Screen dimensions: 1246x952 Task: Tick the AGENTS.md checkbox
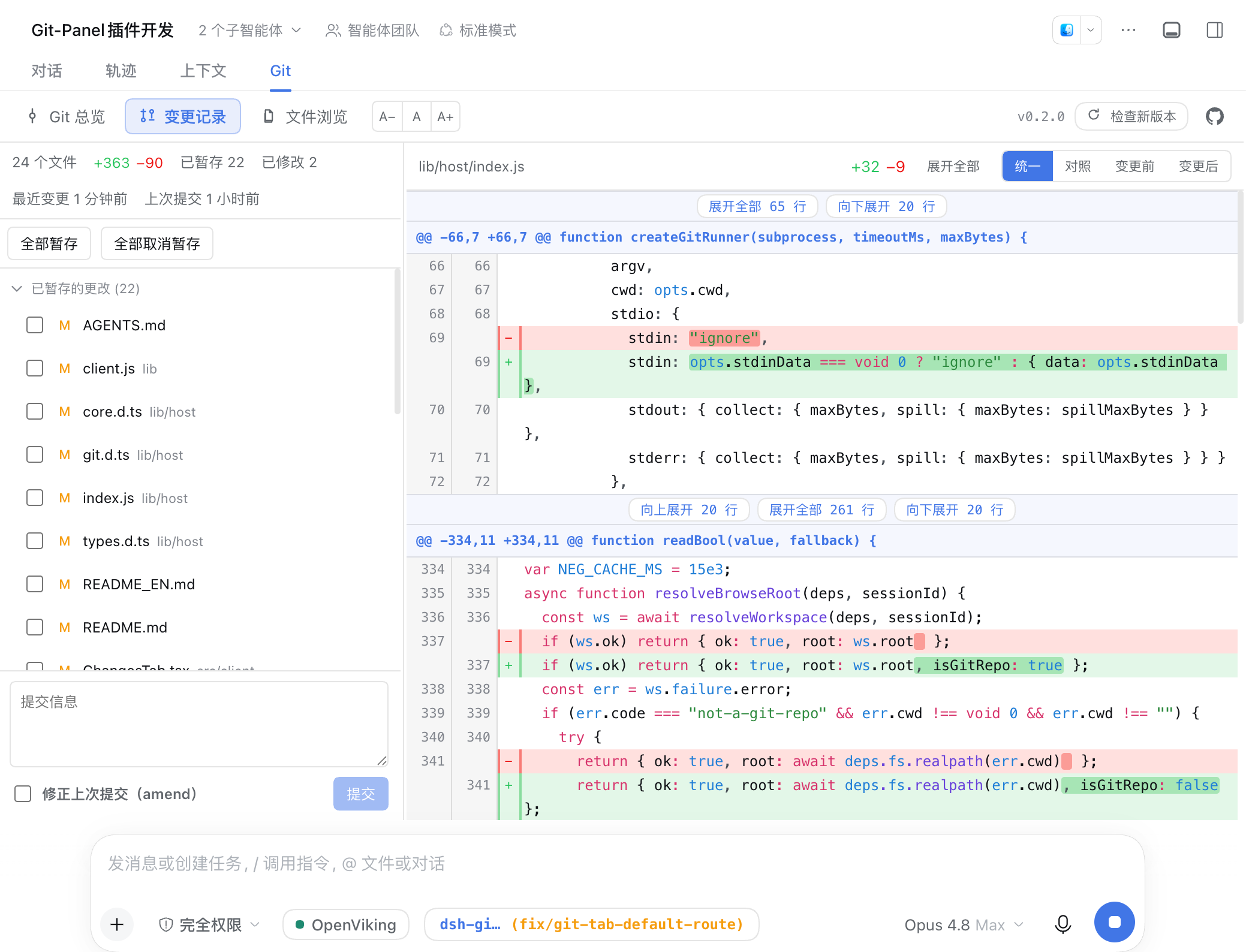pos(35,325)
